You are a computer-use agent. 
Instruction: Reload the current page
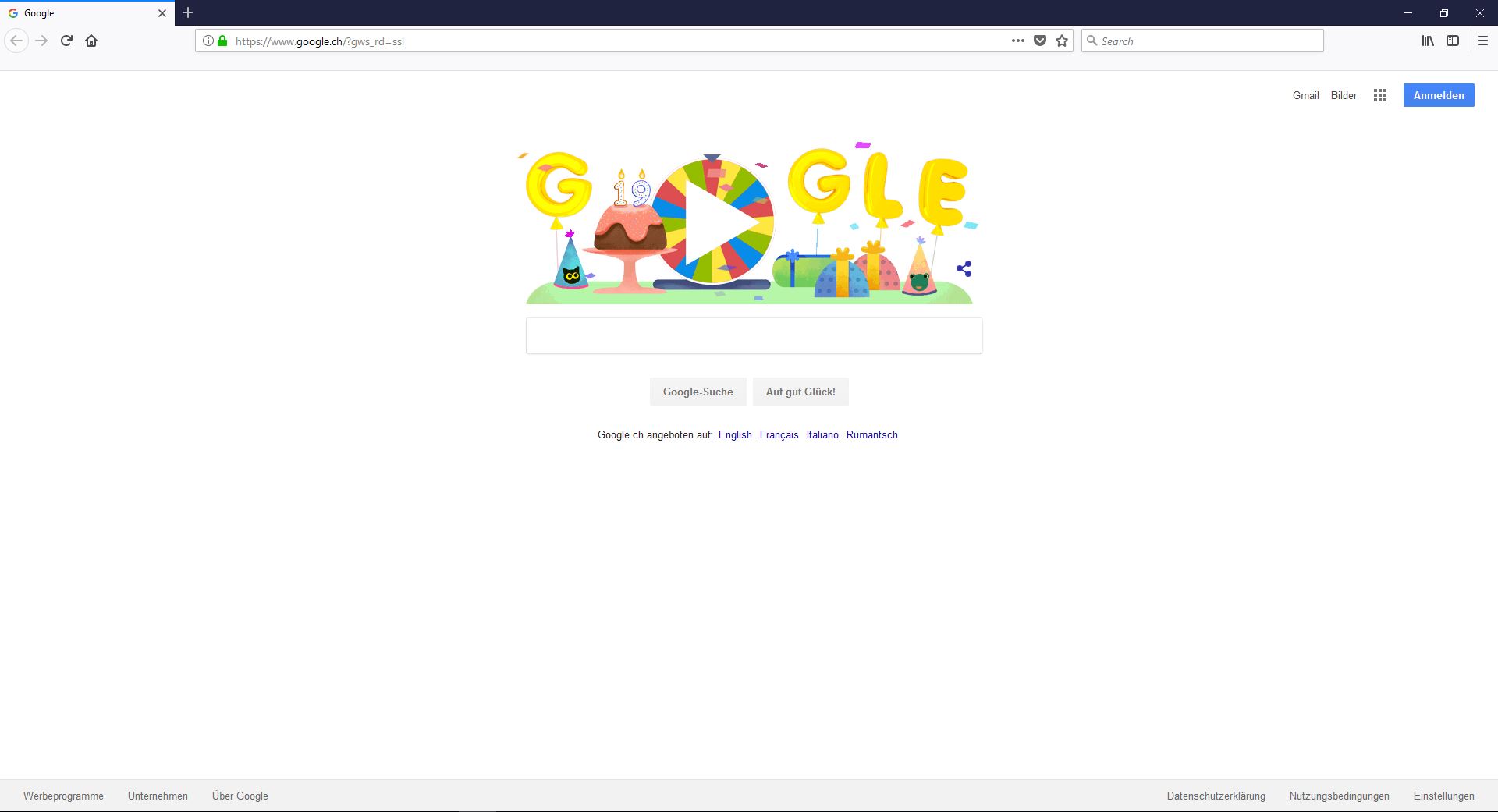(67, 41)
